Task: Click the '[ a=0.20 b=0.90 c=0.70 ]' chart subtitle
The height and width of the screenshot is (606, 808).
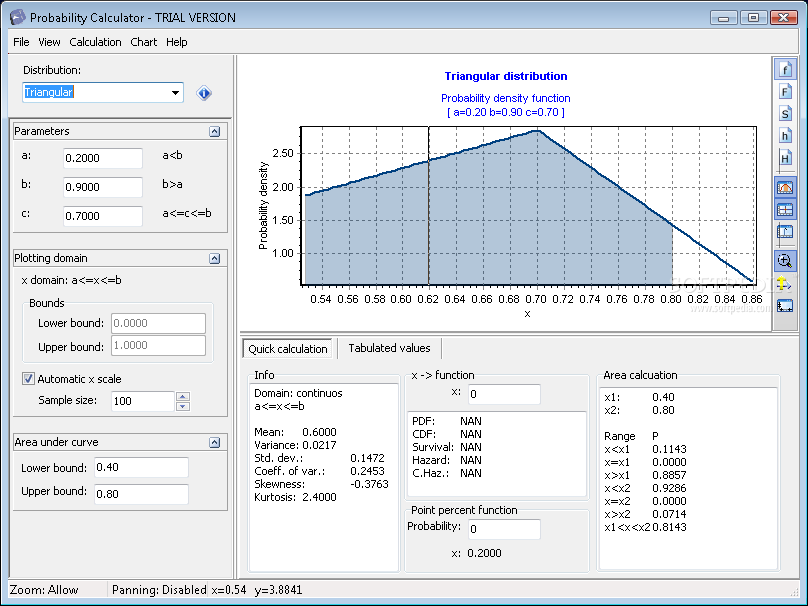Action: tap(506, 112)
